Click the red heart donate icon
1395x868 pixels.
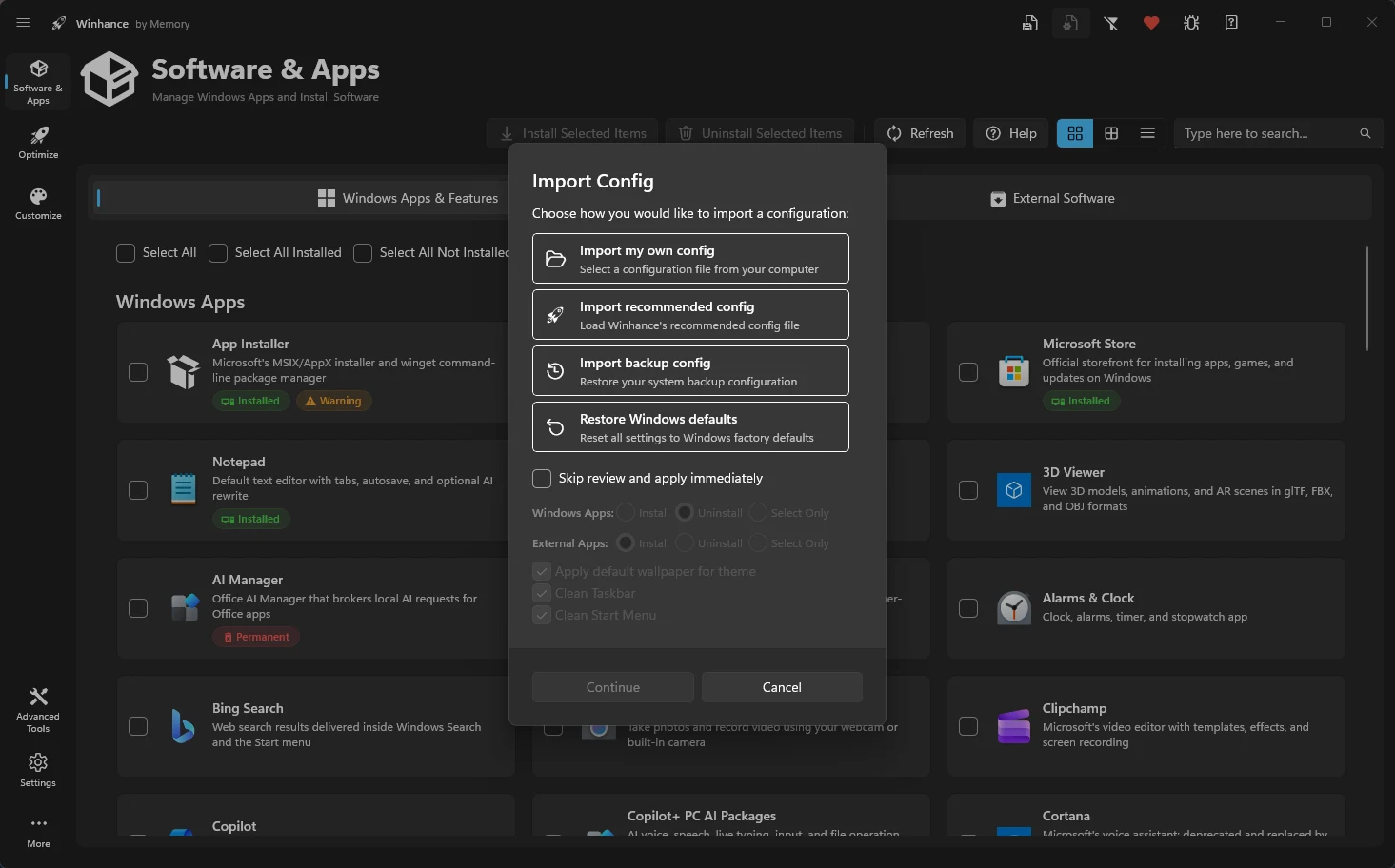1151,23
